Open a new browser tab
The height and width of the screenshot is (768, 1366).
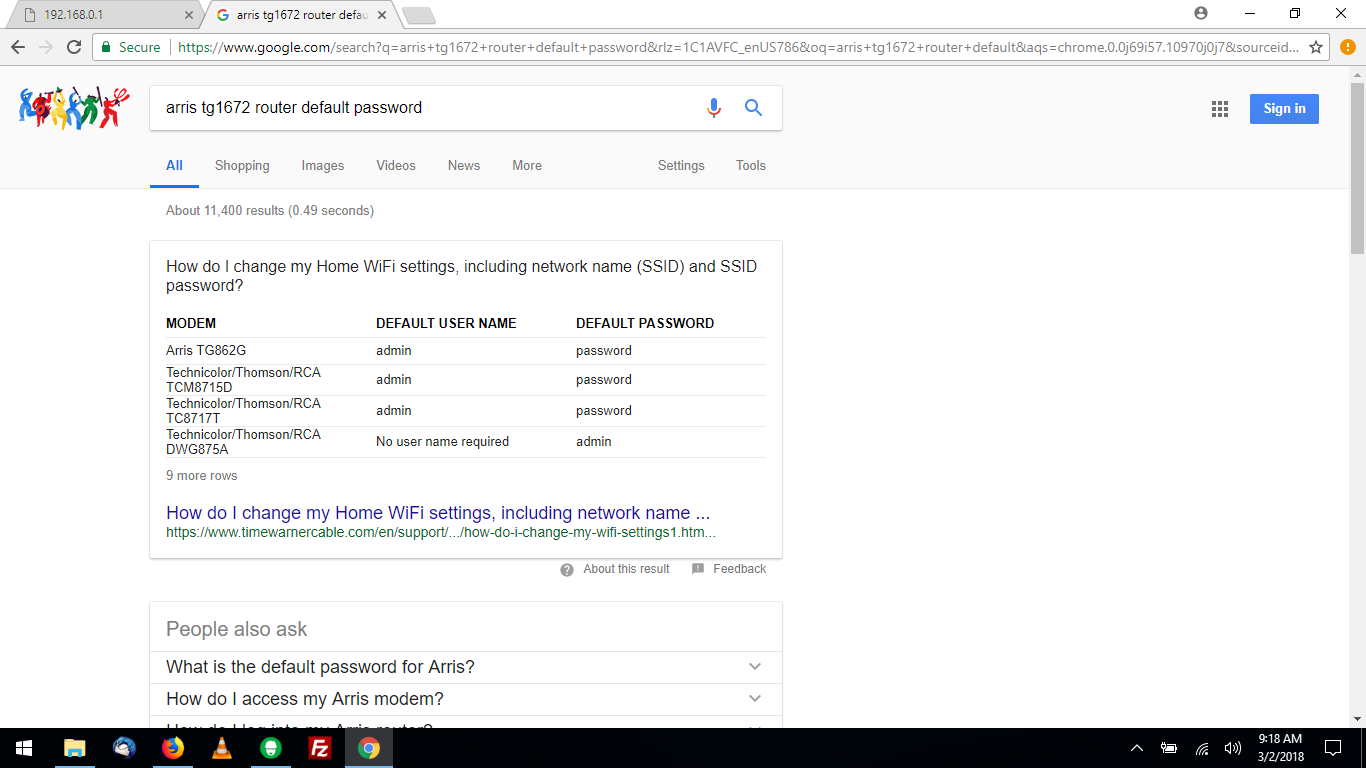coord(419,15)
